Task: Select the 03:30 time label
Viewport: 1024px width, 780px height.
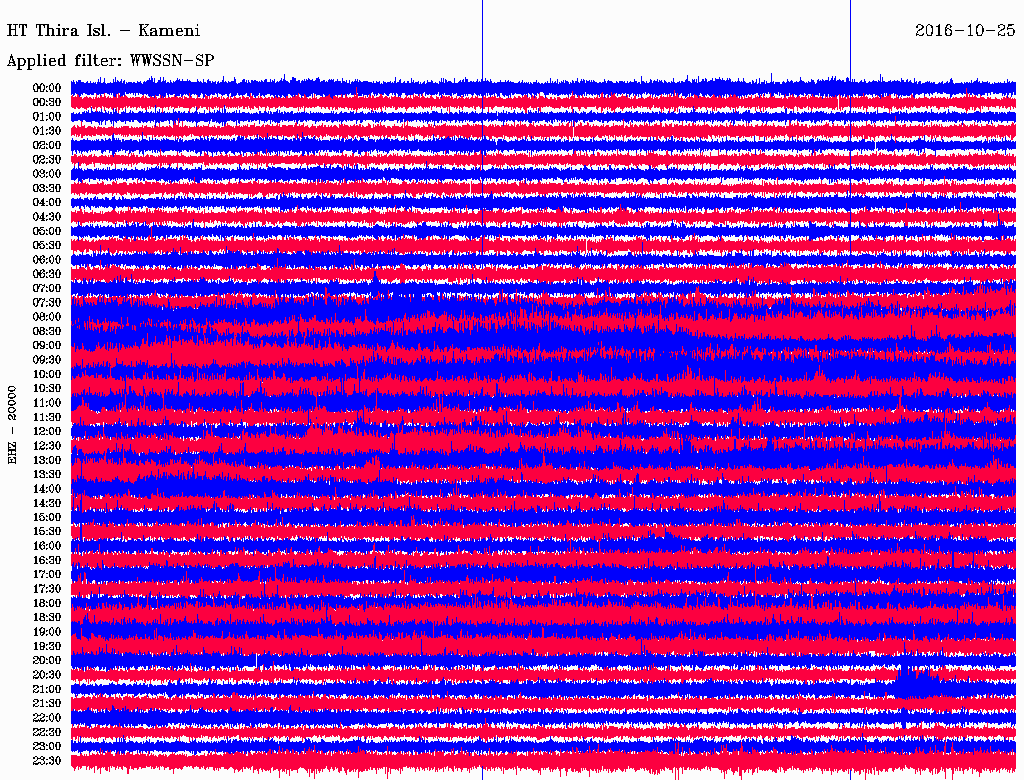Action: pos(47,188)
